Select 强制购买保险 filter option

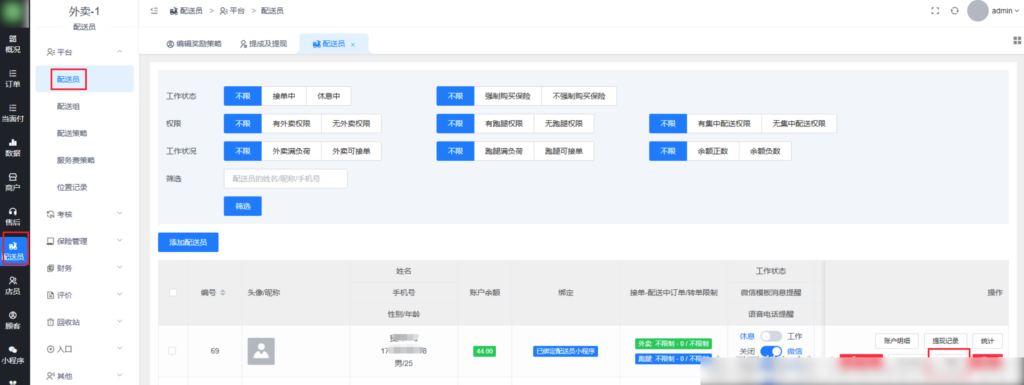(x=508, y=96)
